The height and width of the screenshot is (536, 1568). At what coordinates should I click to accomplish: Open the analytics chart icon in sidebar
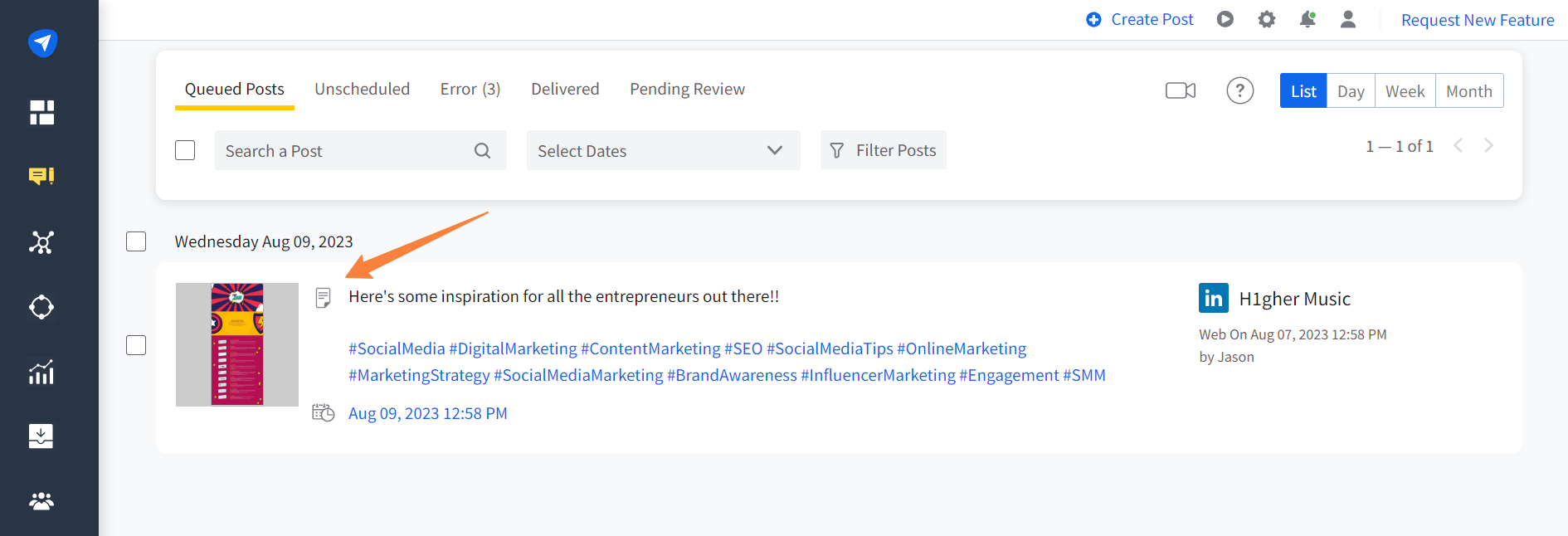click(41, 373)
